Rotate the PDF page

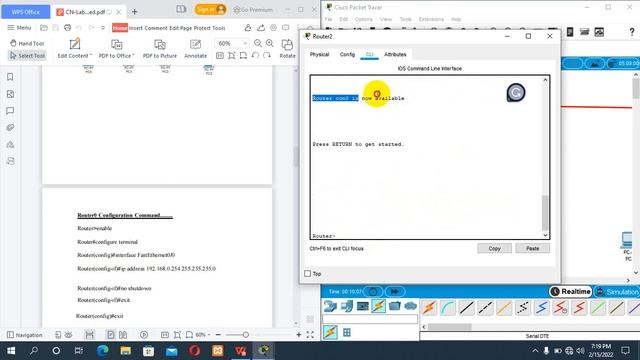287,49
